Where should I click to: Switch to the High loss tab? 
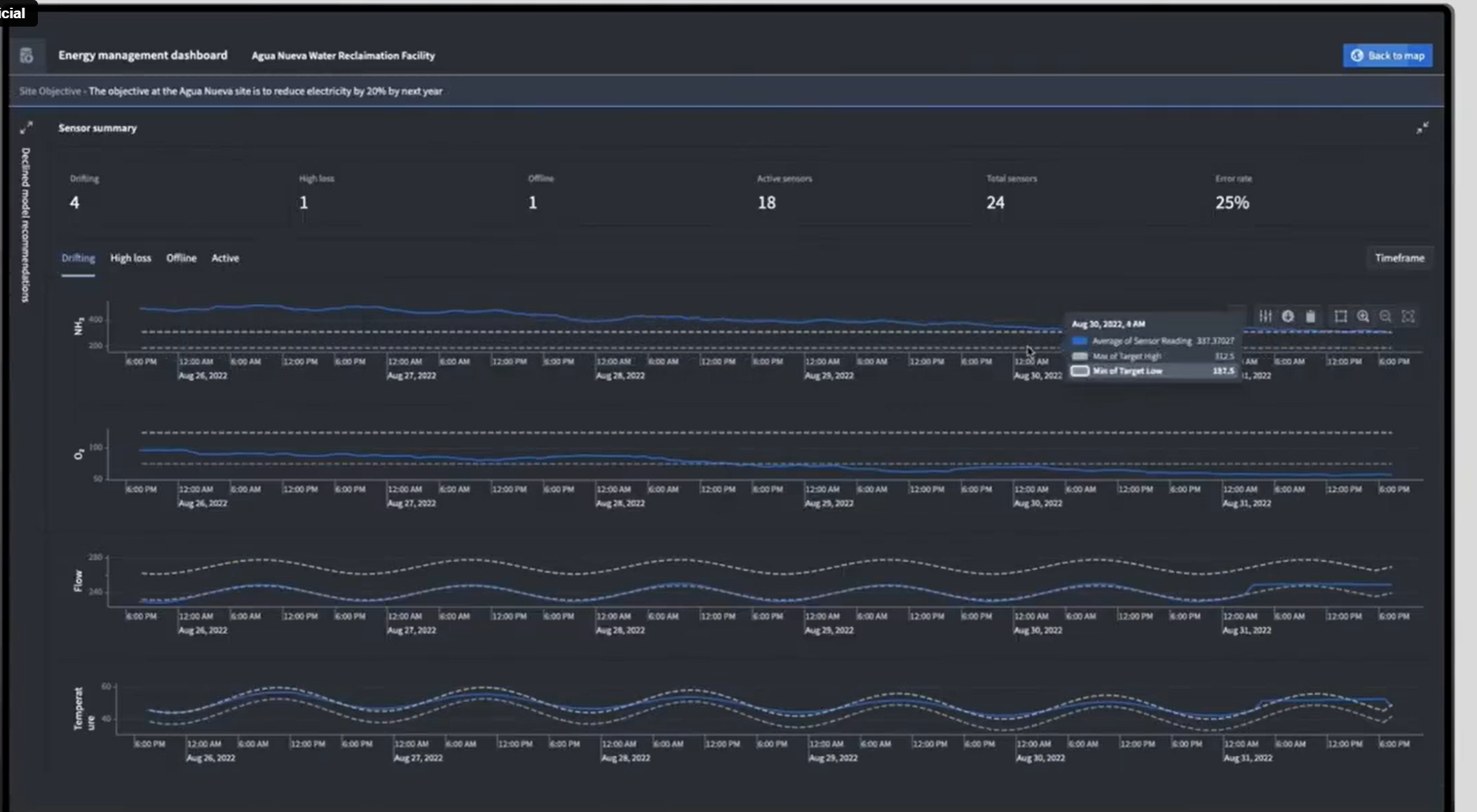point(130,258)
